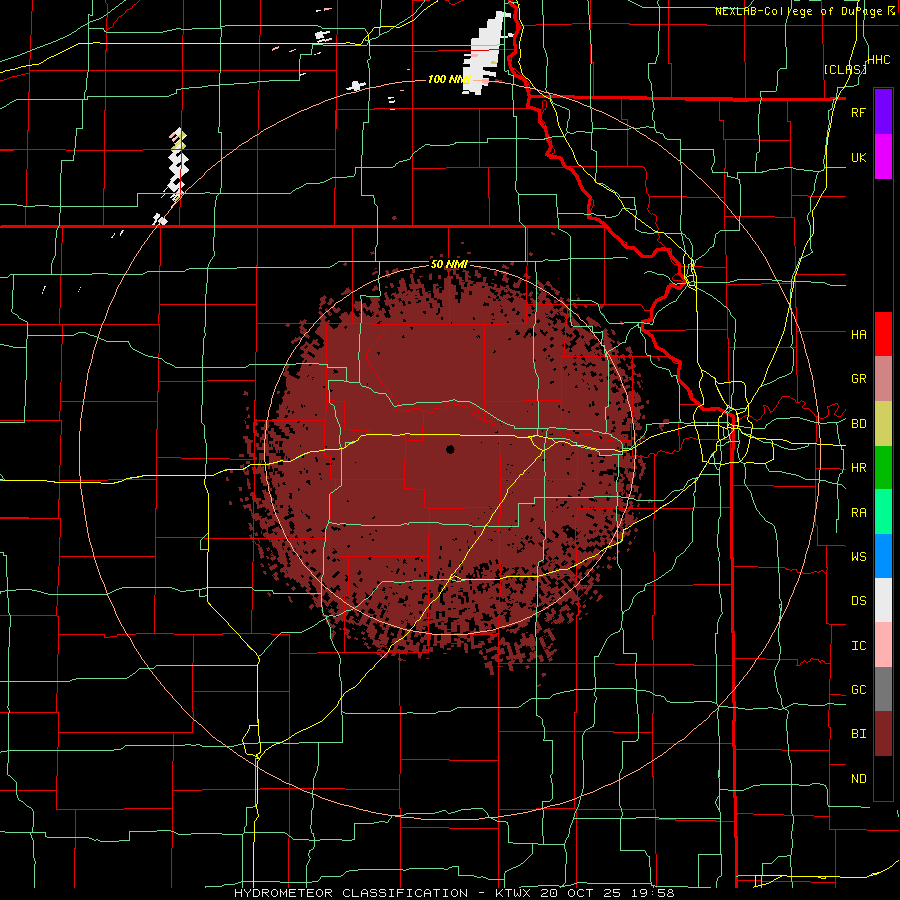Click the 'HA' legend label
The width and height of the screenshot is (900, 900).
pos(858,334)
